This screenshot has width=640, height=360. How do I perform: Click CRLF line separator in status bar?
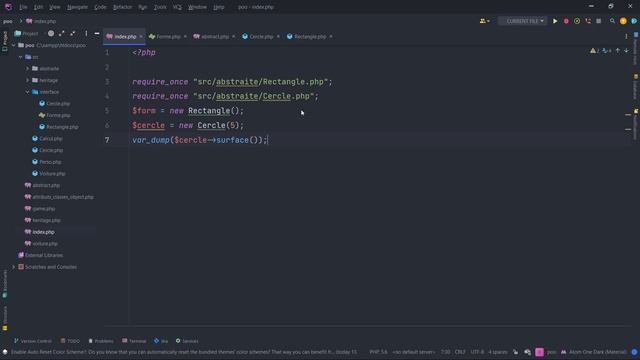pyautogui.click(x=460, y=352)
